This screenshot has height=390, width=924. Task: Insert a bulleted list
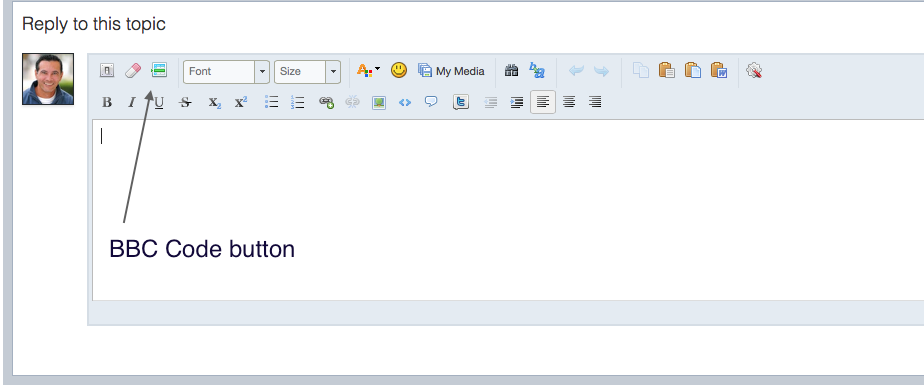coord(272,103)
